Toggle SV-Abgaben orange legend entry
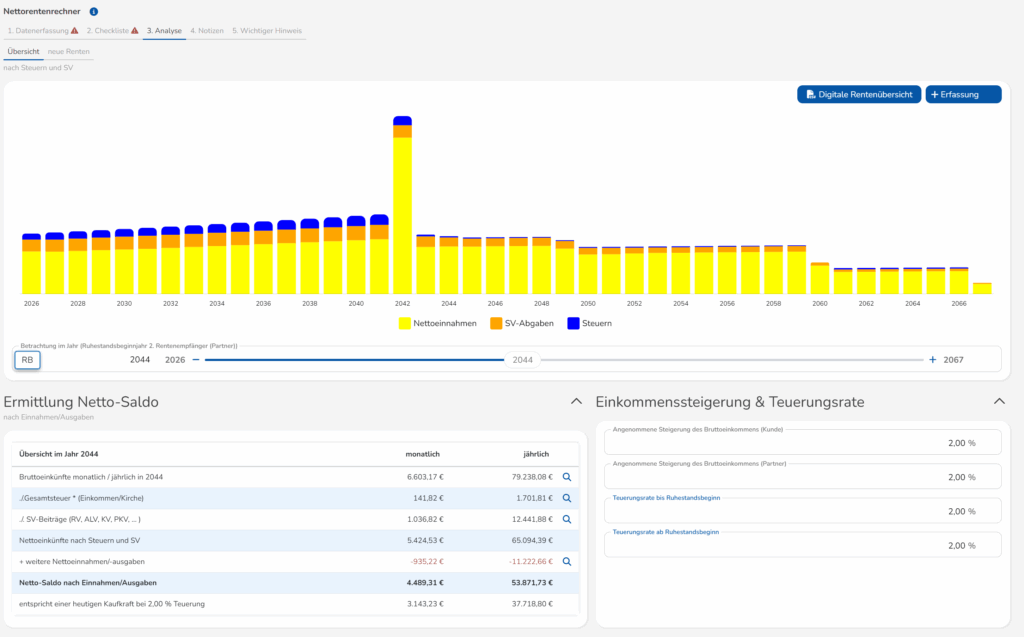Image resolution: width=1024 pixels, height=637 pixels. click(x=522, y=323)
